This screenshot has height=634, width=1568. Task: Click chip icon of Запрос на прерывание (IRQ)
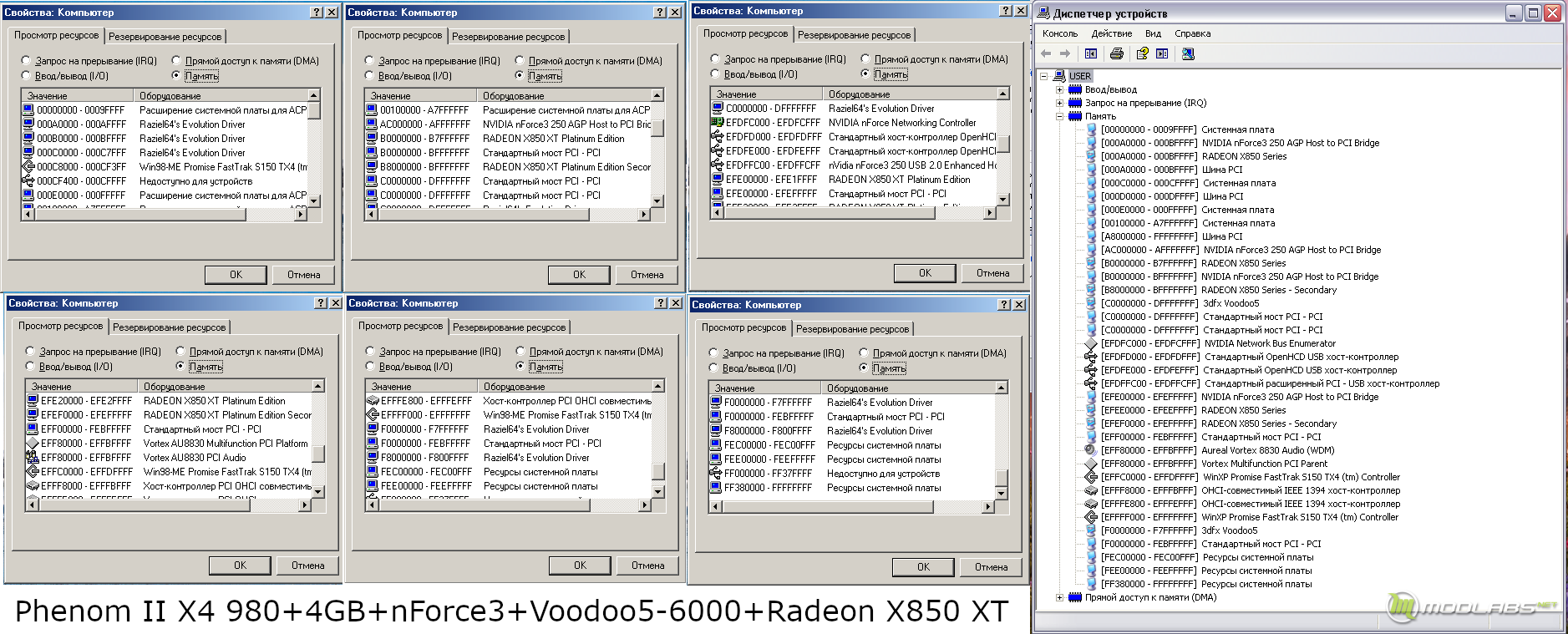(x=1075, y=103)
